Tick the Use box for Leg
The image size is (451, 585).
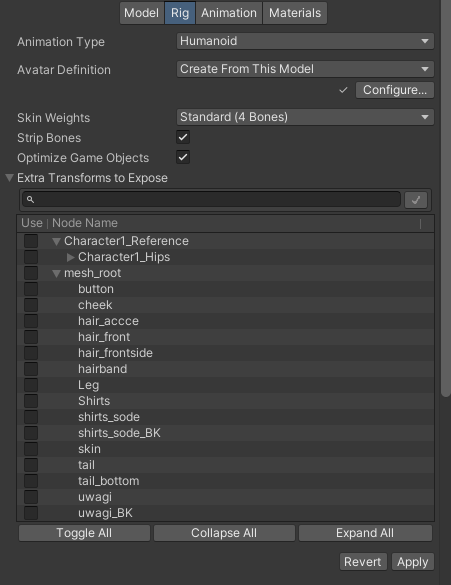pos(31,385)
